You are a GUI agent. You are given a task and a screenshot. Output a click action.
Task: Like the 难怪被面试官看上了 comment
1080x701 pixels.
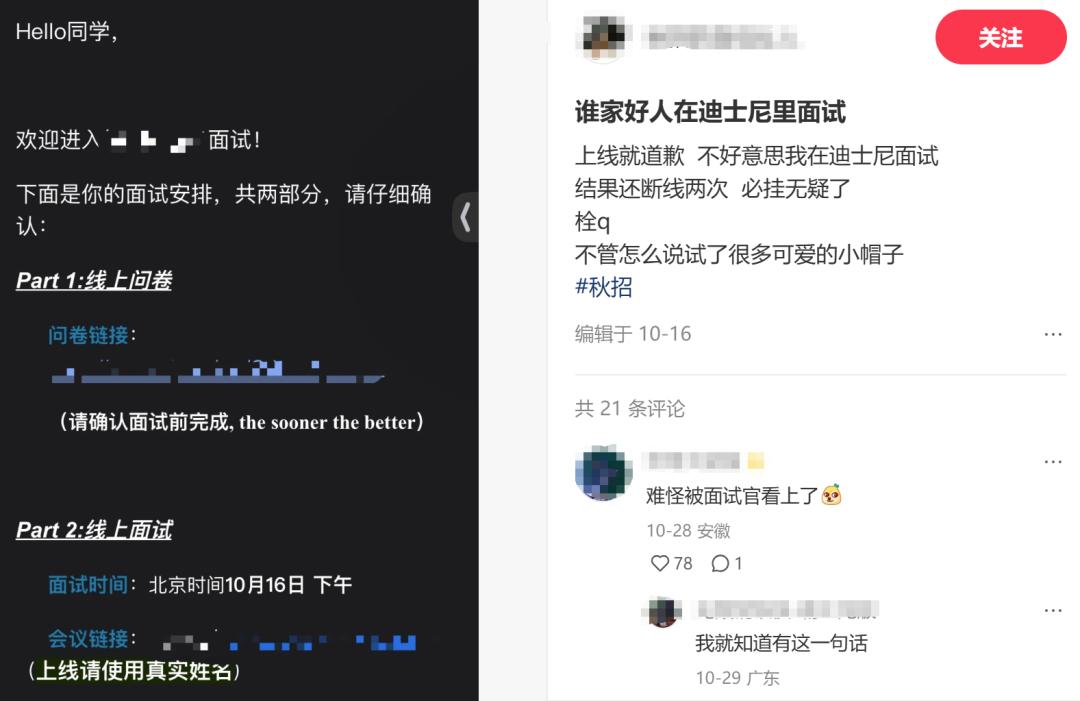[660, 563]
